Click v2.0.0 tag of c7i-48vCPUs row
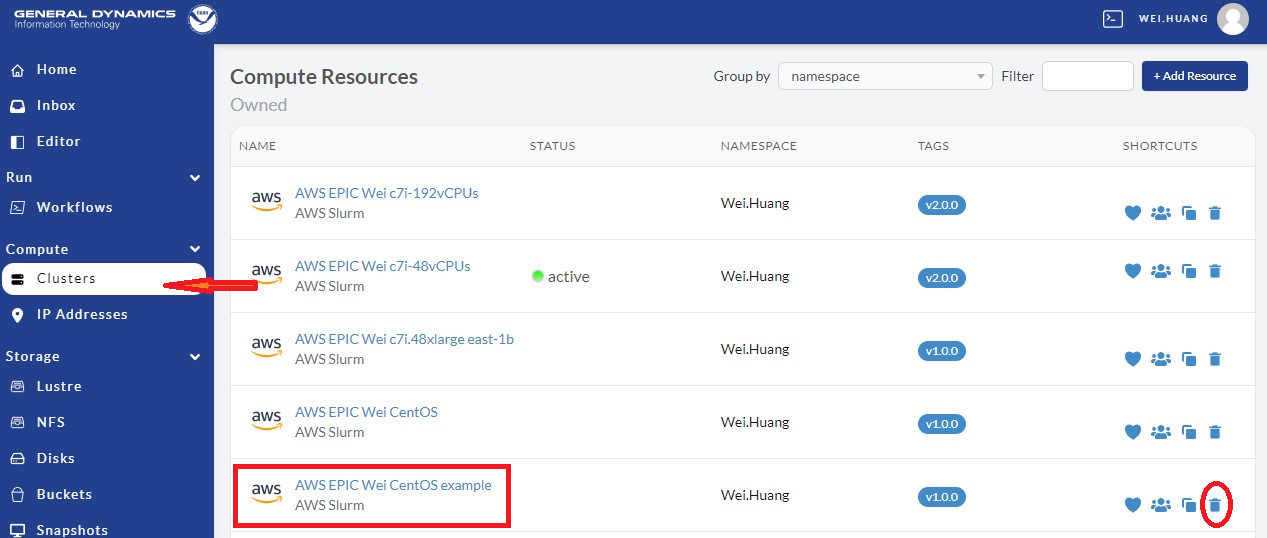Screen dimensions: 1267x538 tap(942, 278)
